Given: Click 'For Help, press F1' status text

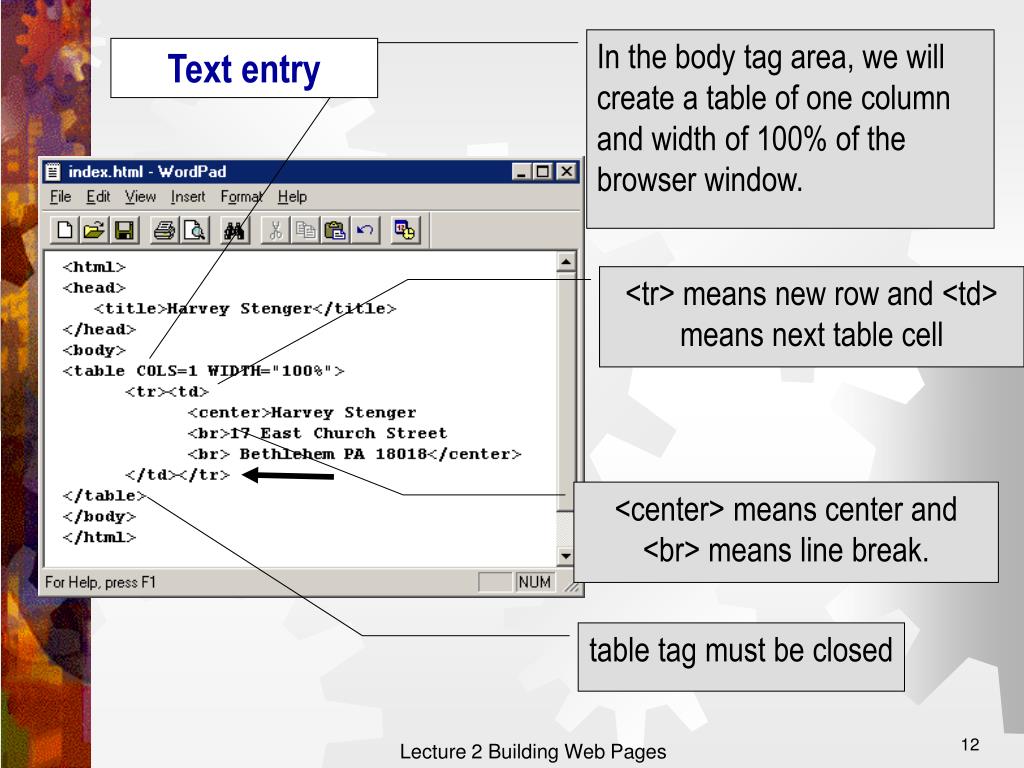Looking at the screenshot, I should [101, 583].
